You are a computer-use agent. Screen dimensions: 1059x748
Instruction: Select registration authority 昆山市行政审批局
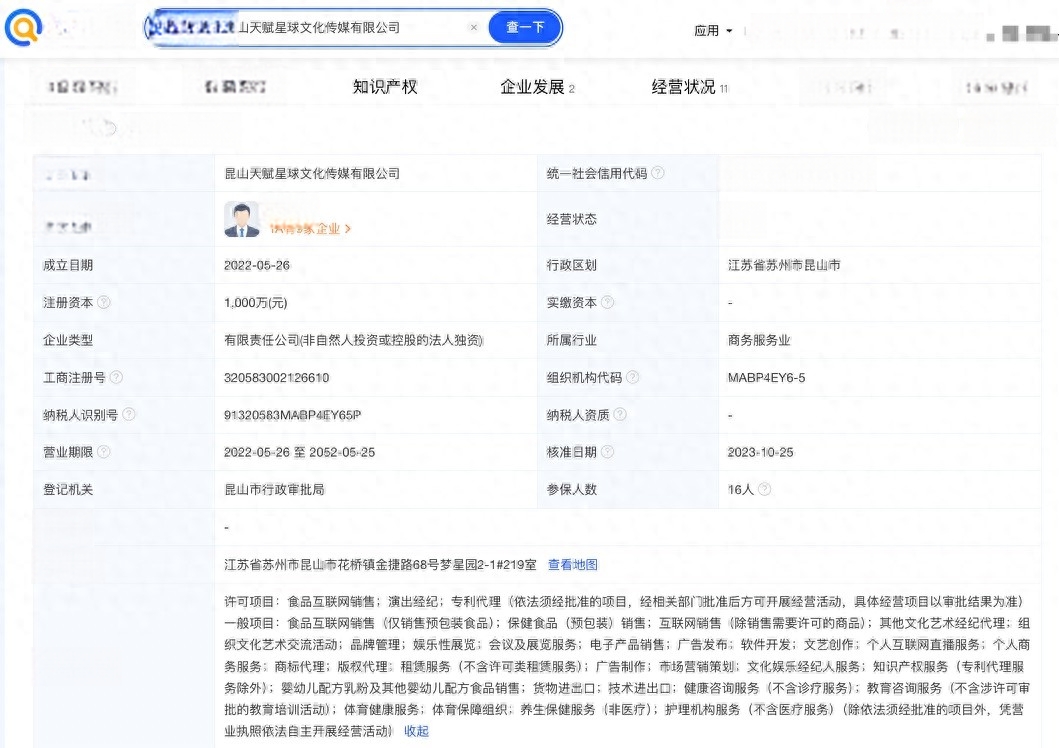tap(274, 489)
